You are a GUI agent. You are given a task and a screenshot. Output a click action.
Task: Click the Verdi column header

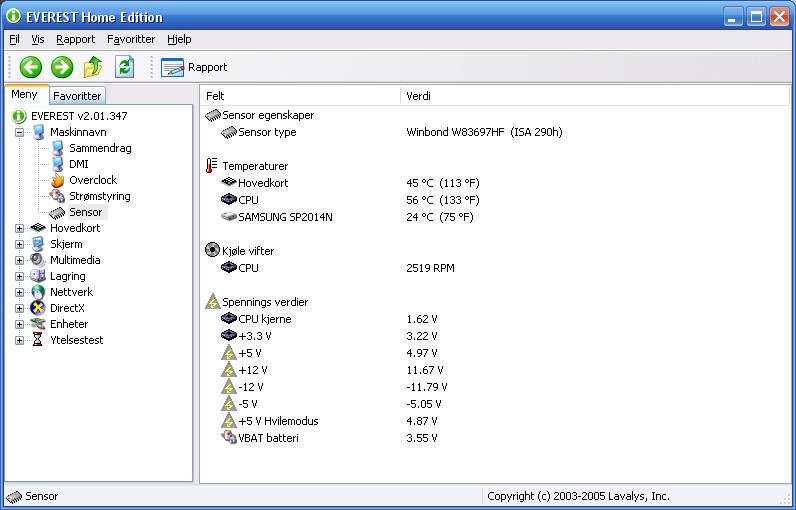[x=595, y=96]
